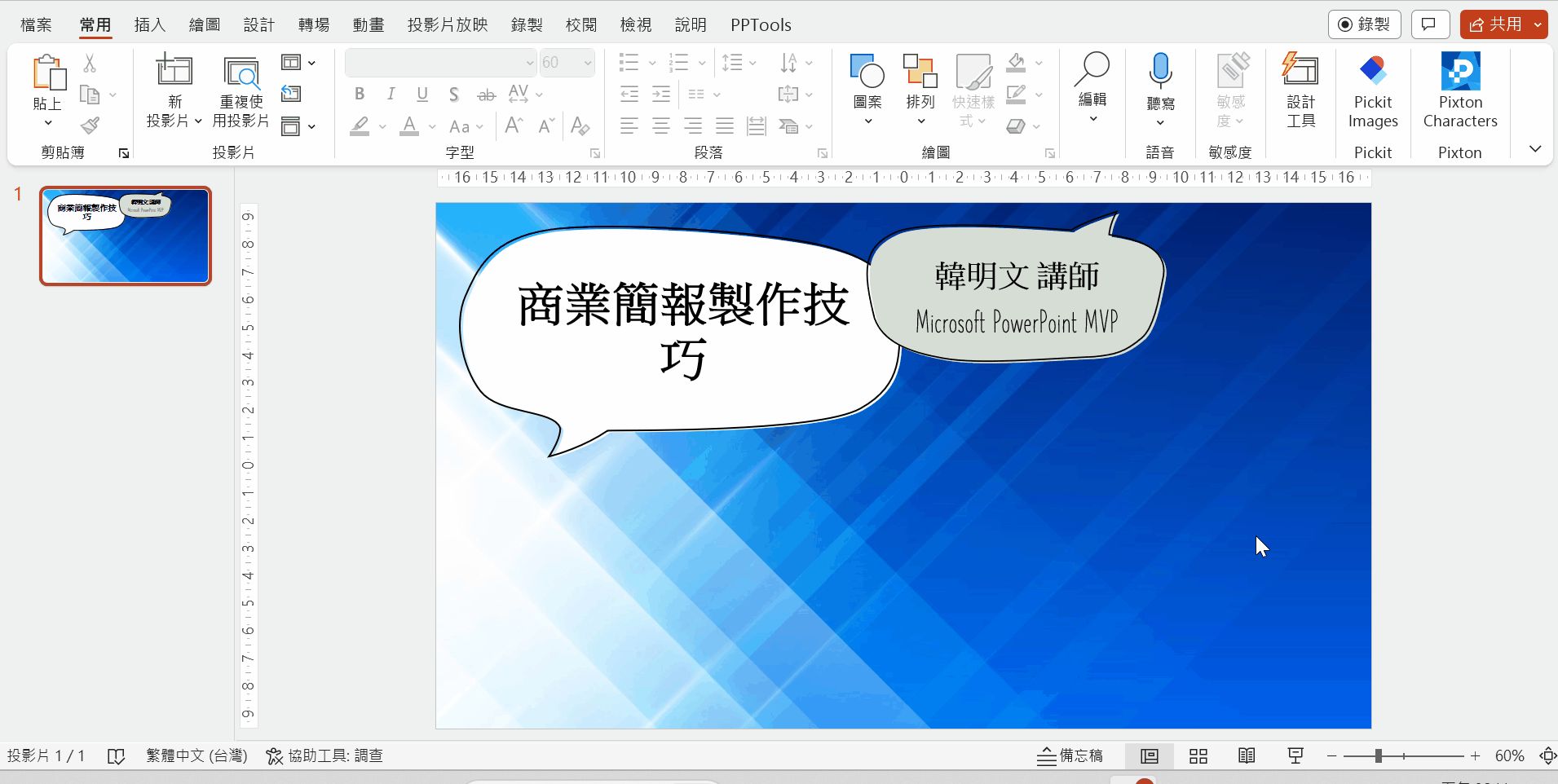Toggle Bold formatting
Viewport: 1558px width, 784px height.
coord(360,95)
